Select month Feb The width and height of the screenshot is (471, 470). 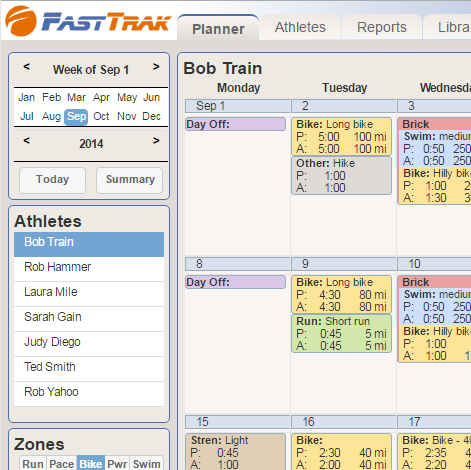click(x=51, y=97)
